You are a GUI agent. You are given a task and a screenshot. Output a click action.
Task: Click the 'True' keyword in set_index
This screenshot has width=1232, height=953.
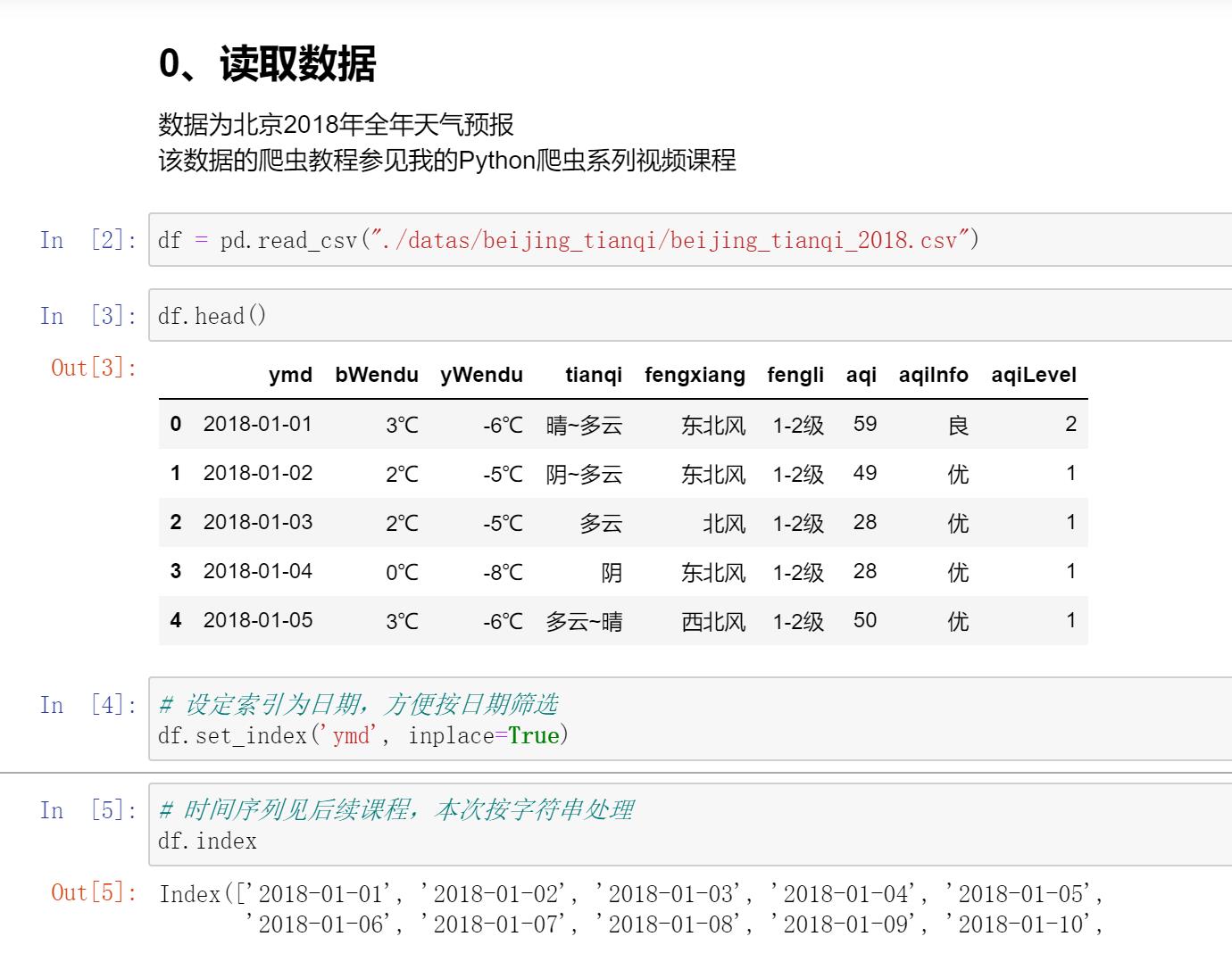534,736
